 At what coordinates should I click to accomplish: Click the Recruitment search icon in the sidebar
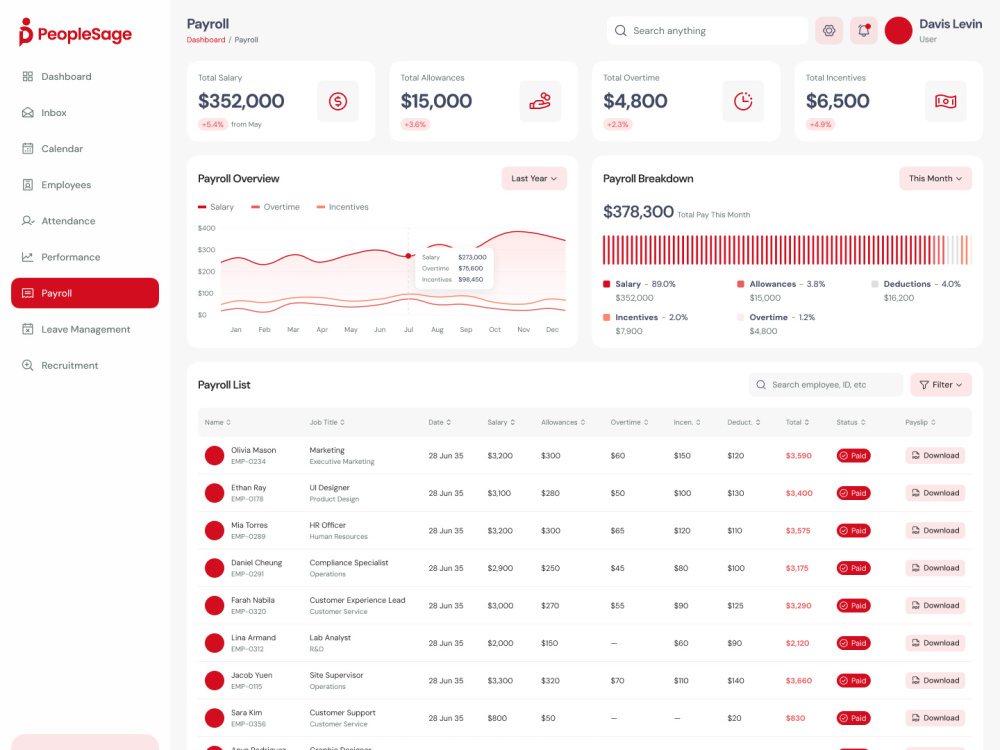(27, 365)
